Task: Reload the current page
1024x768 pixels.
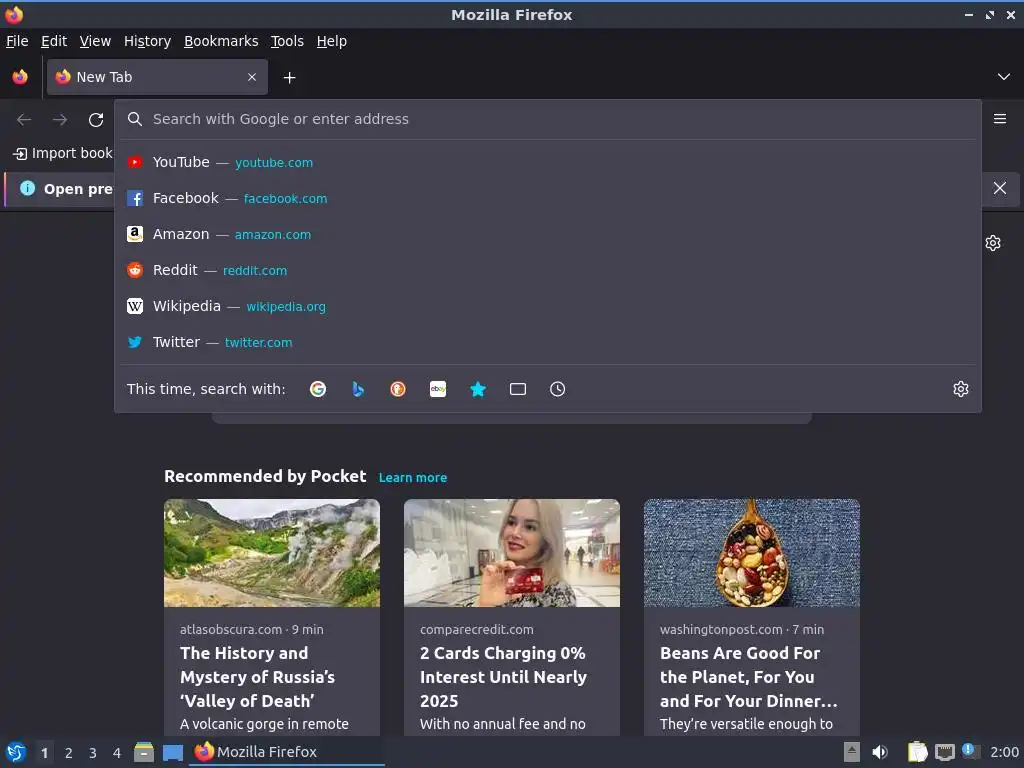Action: [x=96, y=120]
